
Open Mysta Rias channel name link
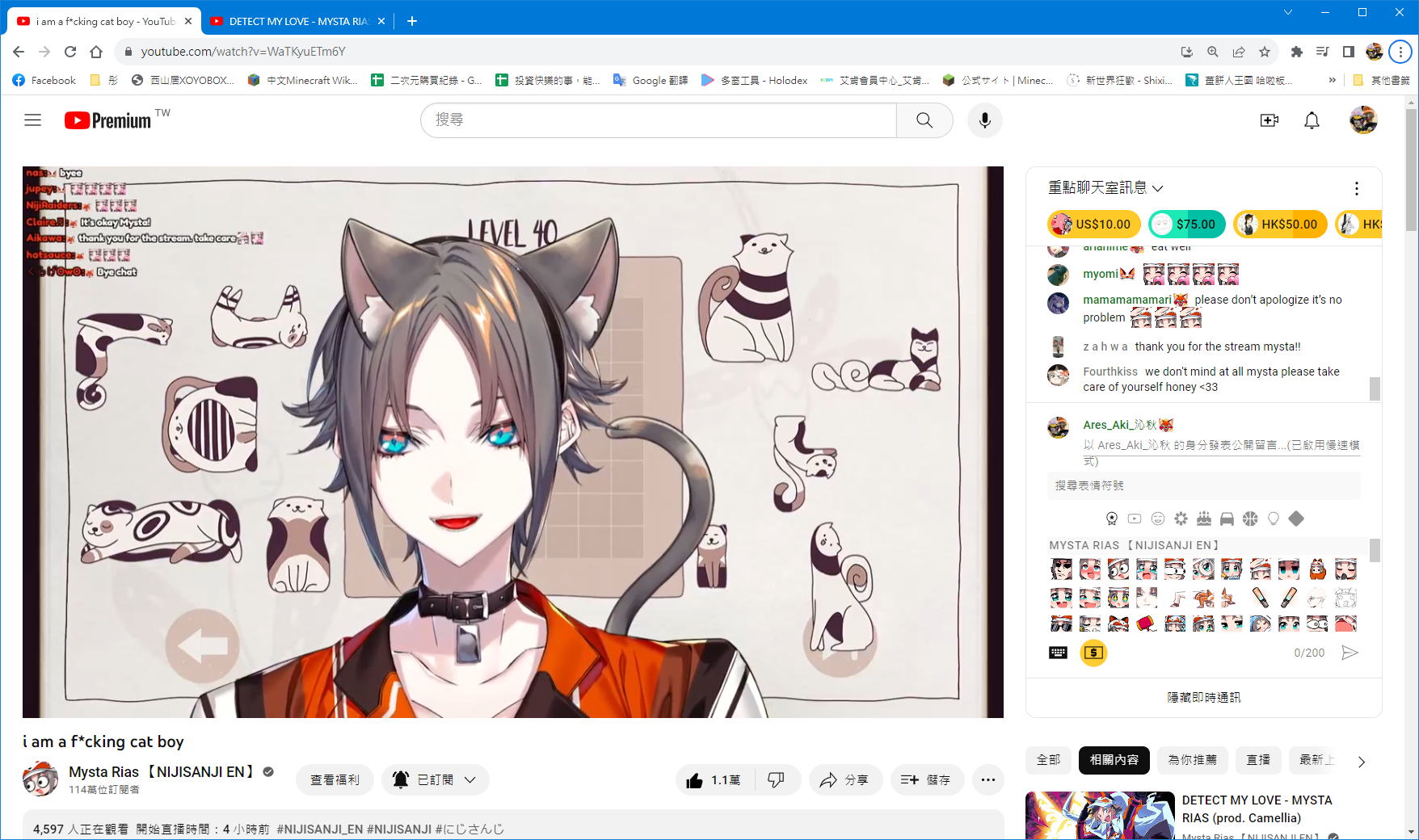[x=162, y=772]
